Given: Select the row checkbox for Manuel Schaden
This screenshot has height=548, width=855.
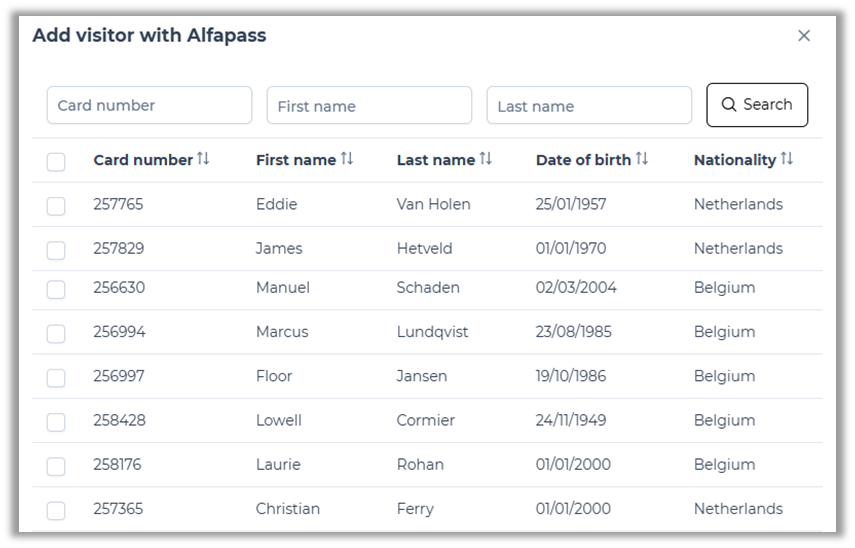Looking at the screenshot, I should click(56, 289).
